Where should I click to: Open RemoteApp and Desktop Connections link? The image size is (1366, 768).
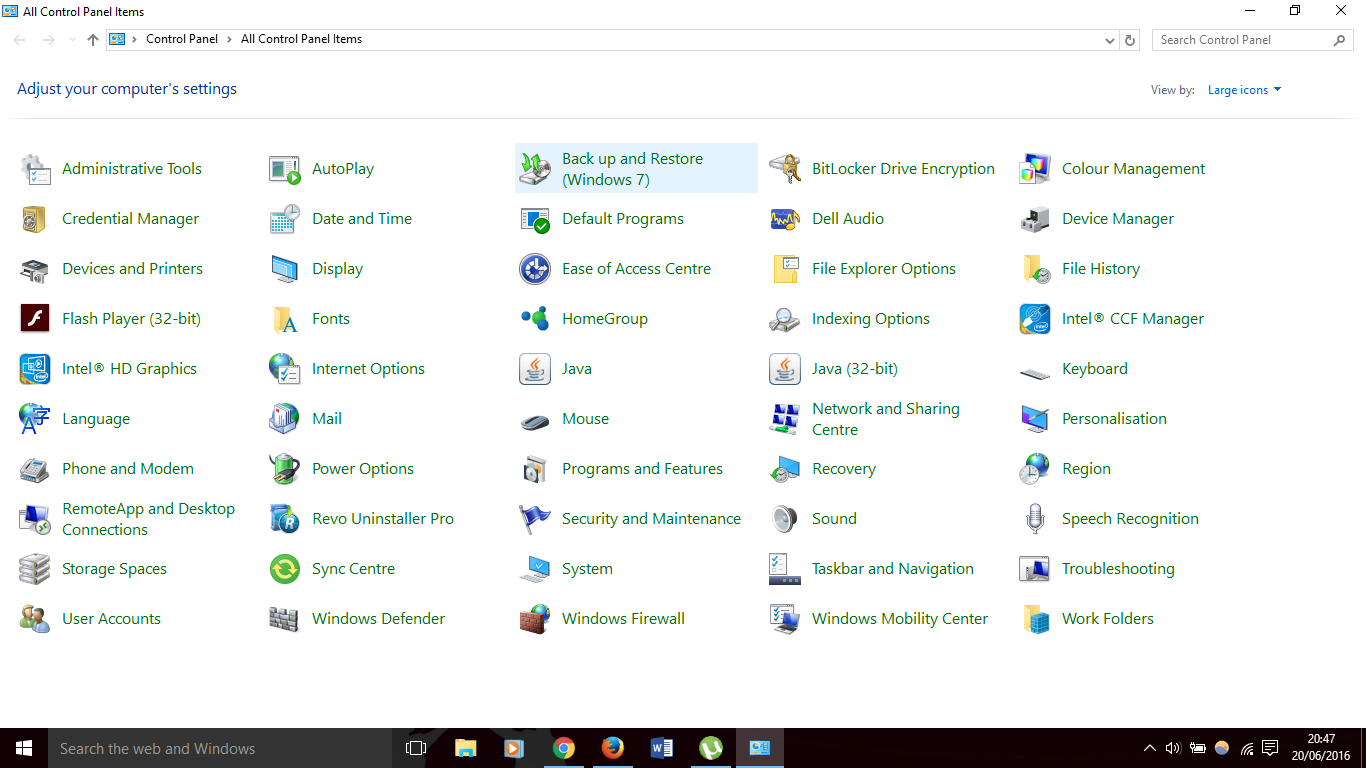tap(148, 519)
